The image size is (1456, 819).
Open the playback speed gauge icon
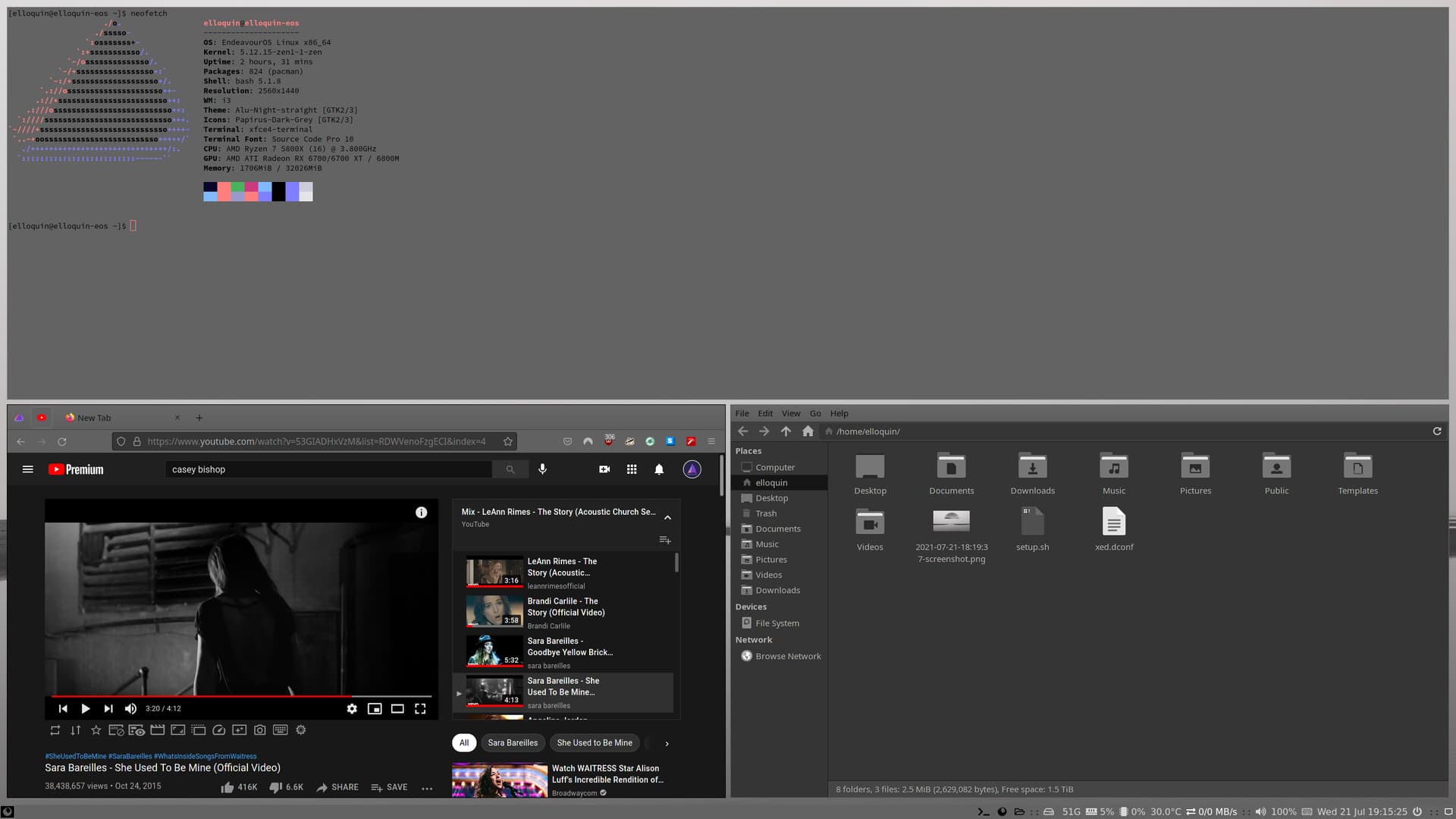point(218,730)
